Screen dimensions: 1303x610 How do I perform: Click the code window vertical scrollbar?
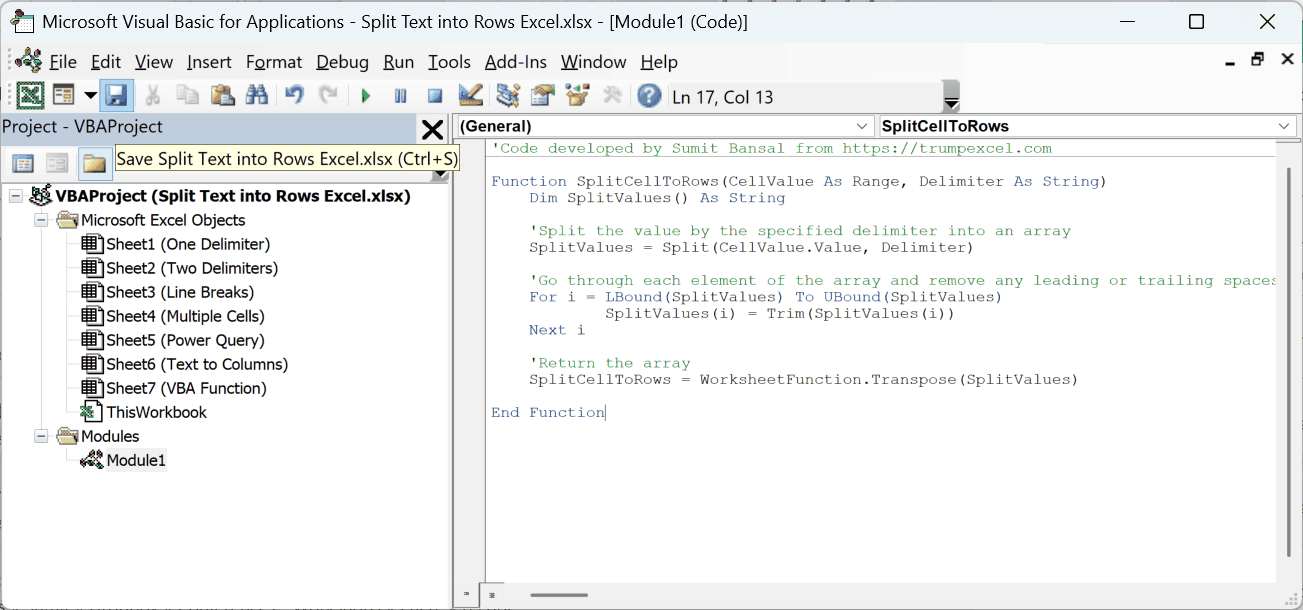[1288, 360]
